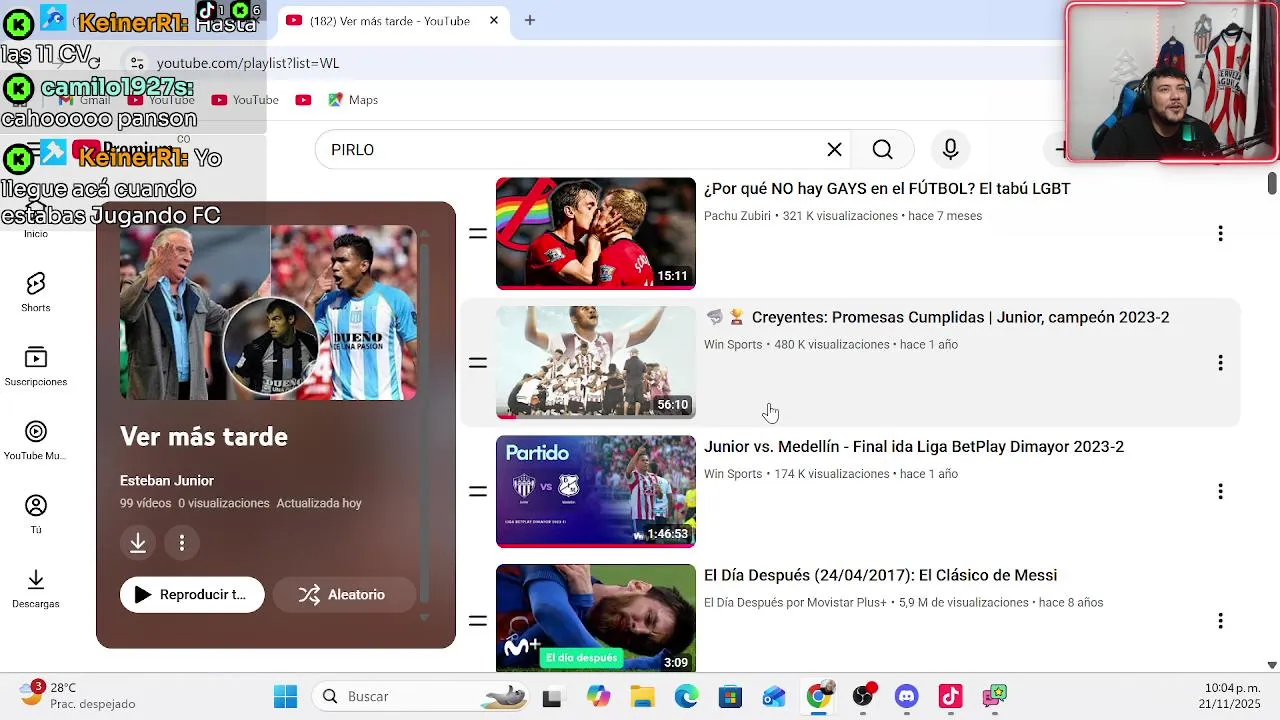Viewport: 1280px width, 720px height.
Task: Switch to Chrome in the taskbar
Action: 818,697
